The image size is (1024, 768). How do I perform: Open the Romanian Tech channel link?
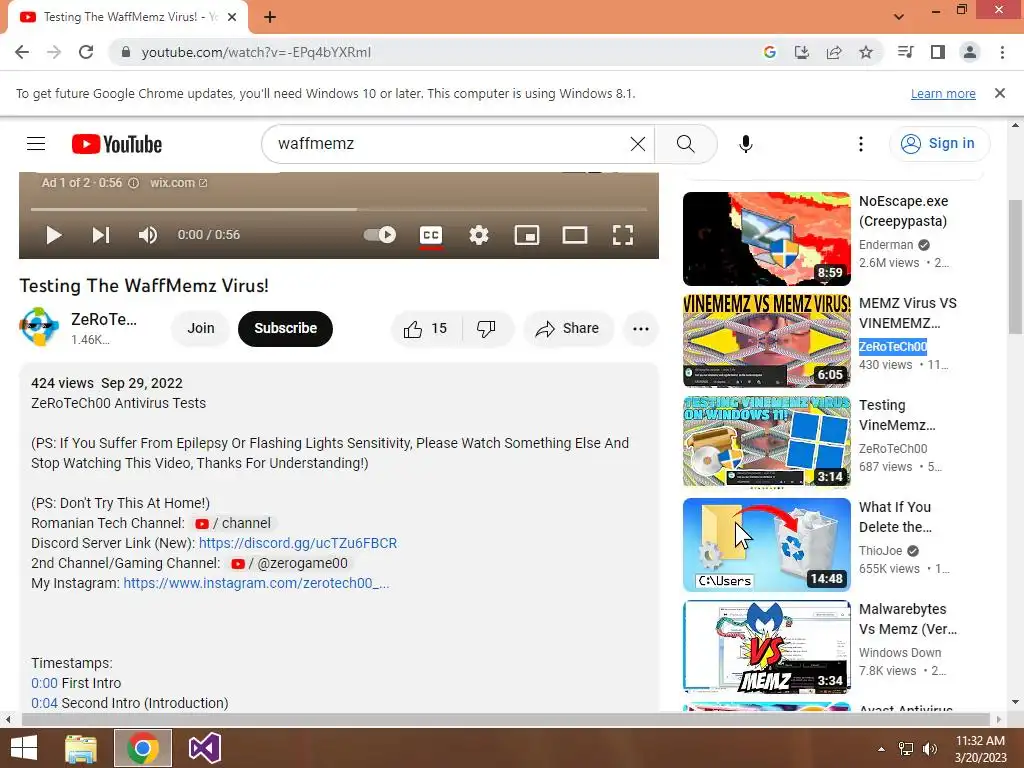coord(234,523)
